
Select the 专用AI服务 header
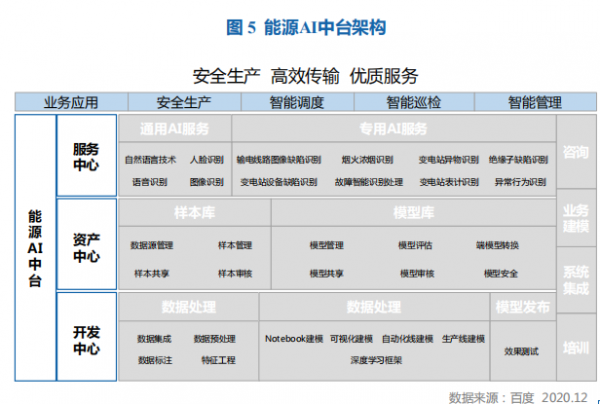[393, 129]
